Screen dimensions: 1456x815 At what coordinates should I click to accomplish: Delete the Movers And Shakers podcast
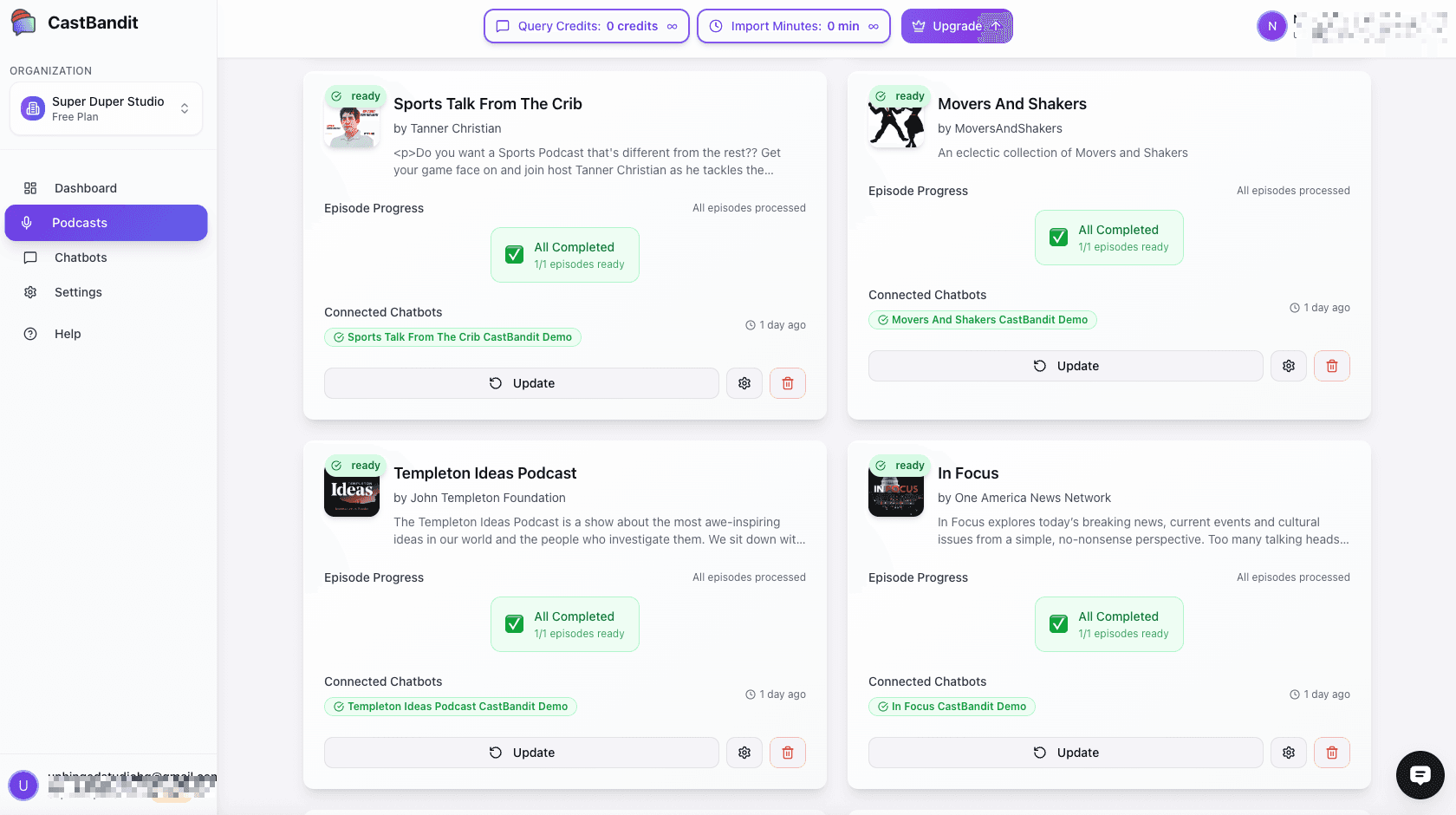(1331, 365)
